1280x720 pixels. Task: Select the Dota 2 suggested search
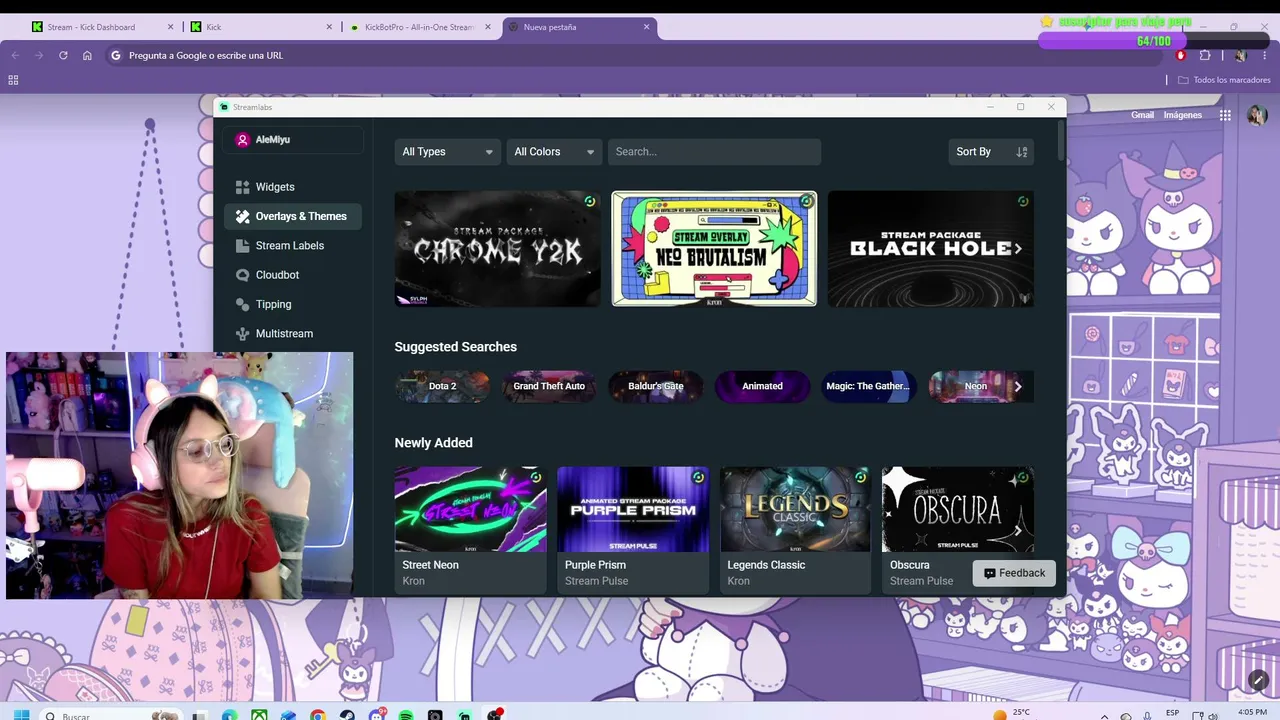click(x=442, y=386)
